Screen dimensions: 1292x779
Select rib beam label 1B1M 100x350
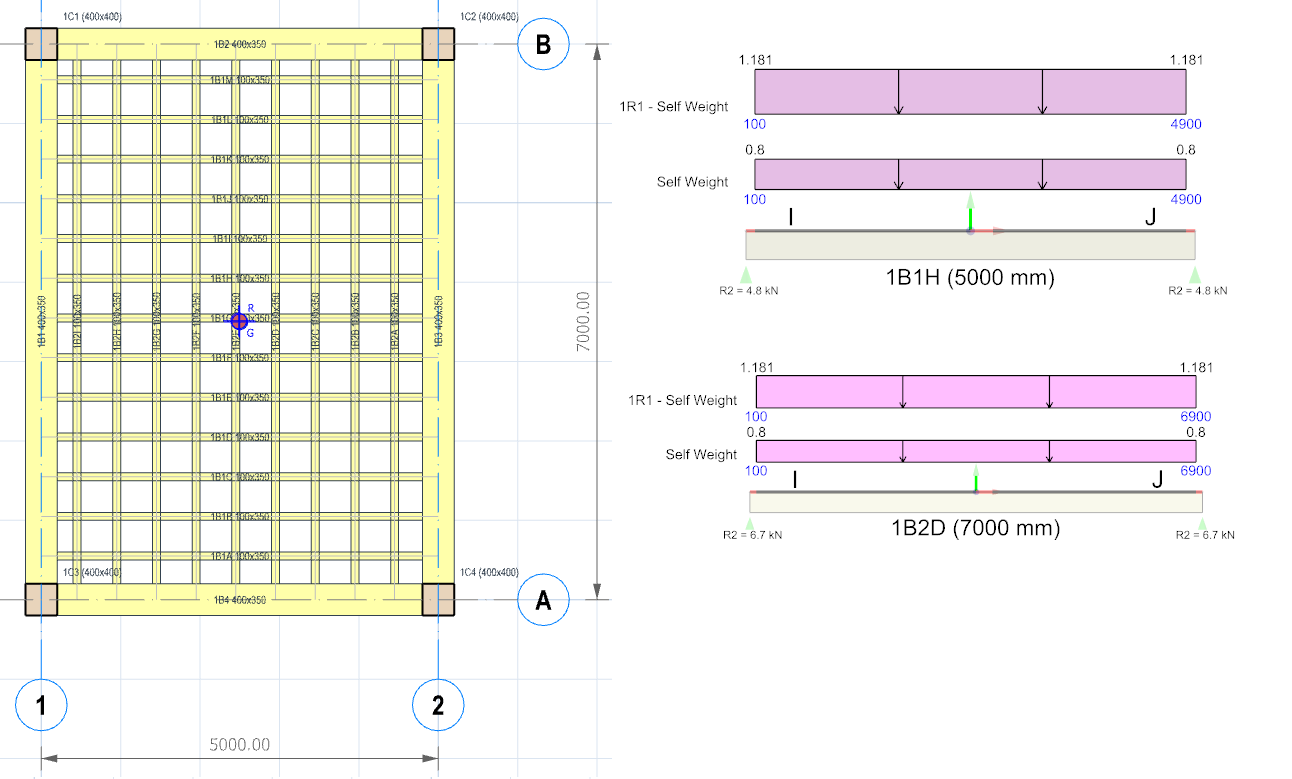click(x=240, y=80)
